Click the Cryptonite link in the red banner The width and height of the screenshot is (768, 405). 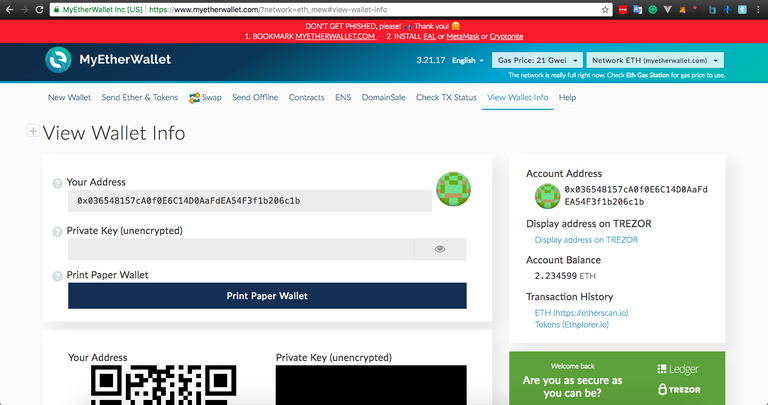pyautogui.click(x=506, y=37)
